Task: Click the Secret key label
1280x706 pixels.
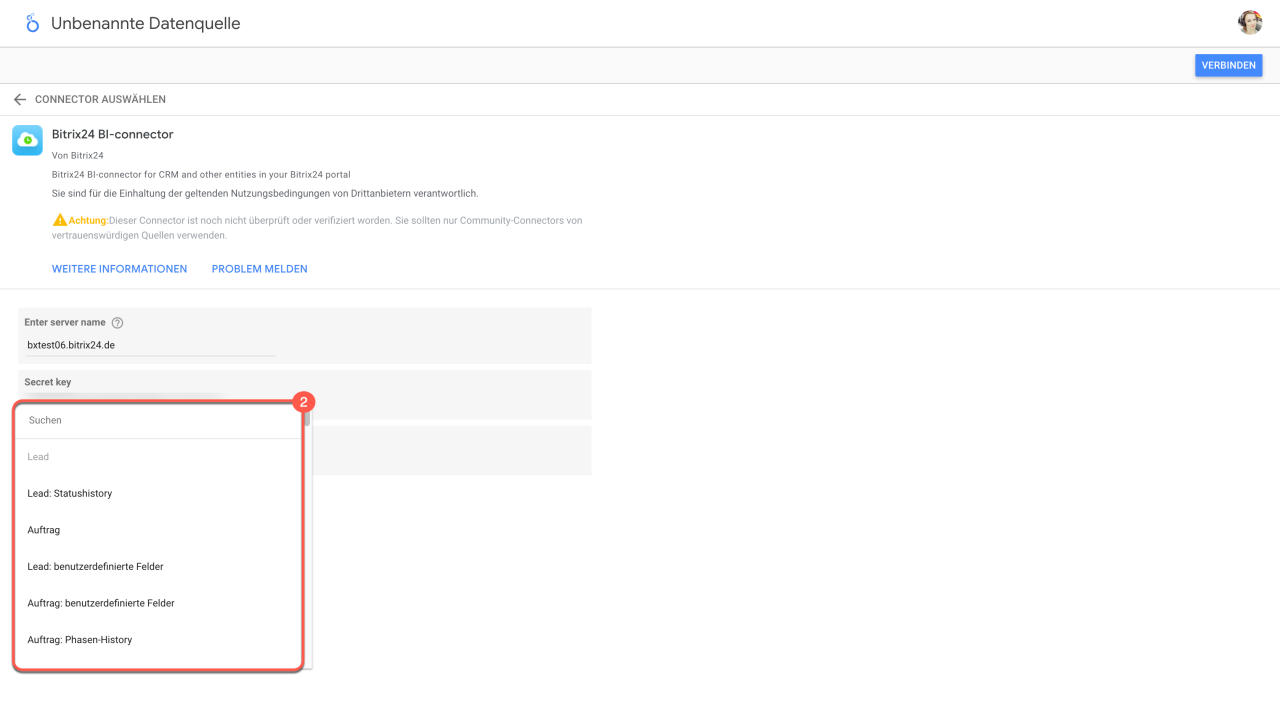Action: [x=48, y=382]
